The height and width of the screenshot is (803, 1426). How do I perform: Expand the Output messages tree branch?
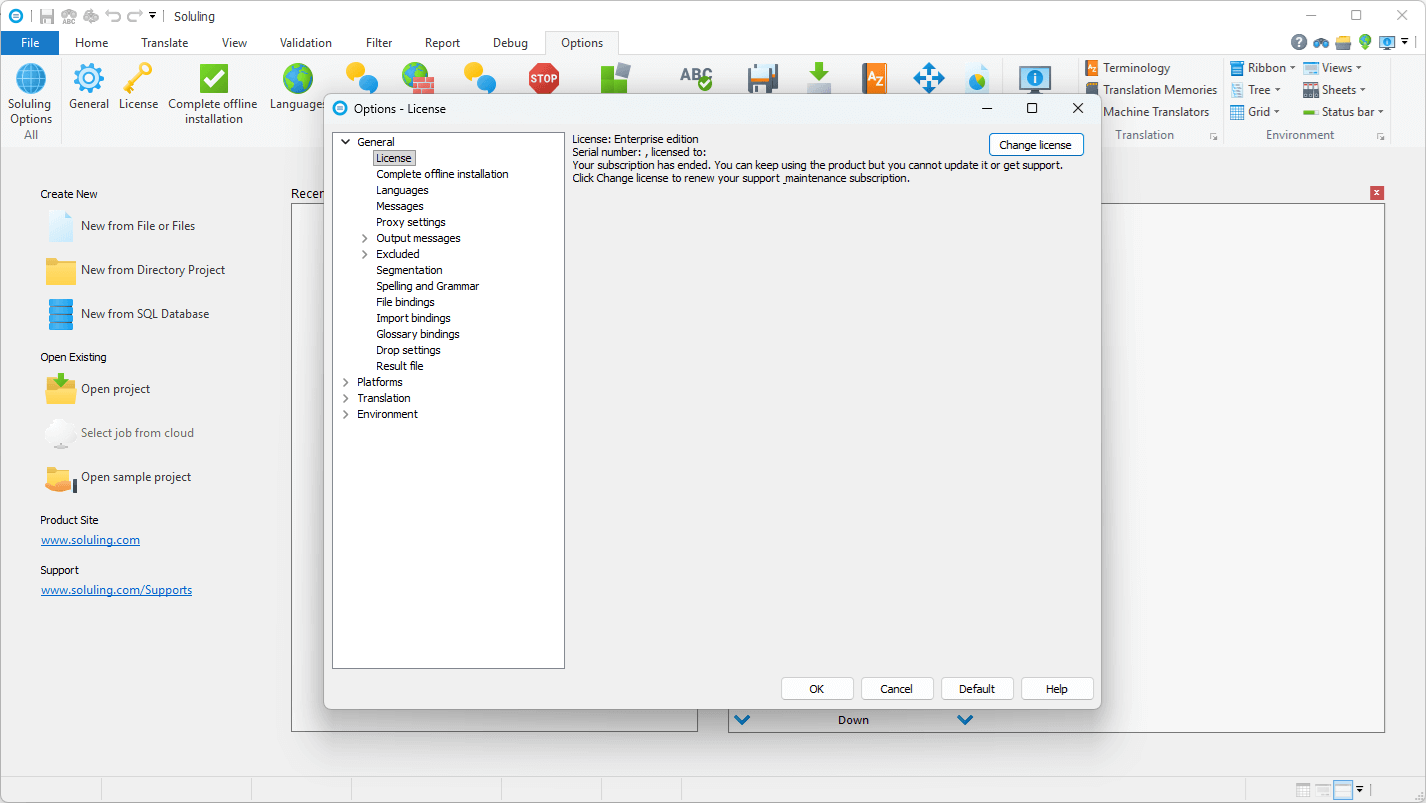(364, 238)
